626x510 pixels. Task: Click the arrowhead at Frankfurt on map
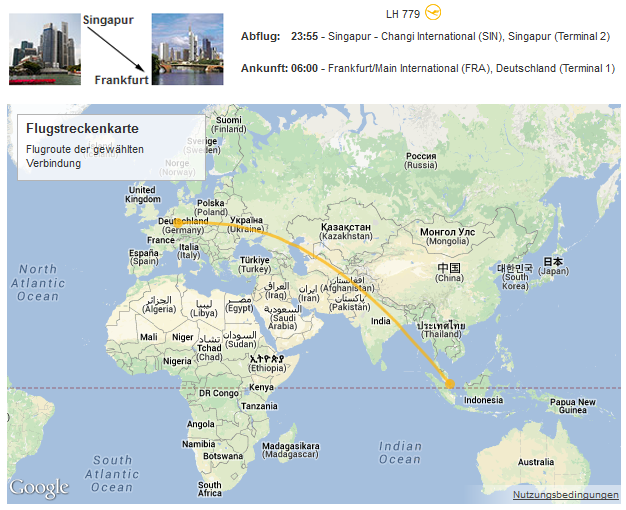177,223
